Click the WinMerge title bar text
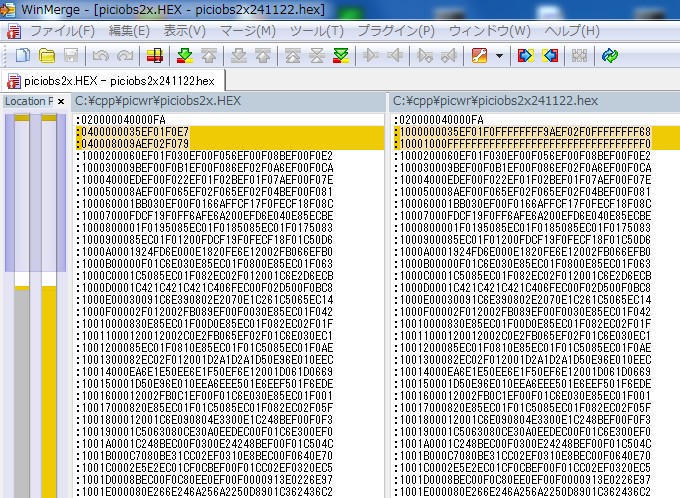The image size is (680, 498). point(173,10)
